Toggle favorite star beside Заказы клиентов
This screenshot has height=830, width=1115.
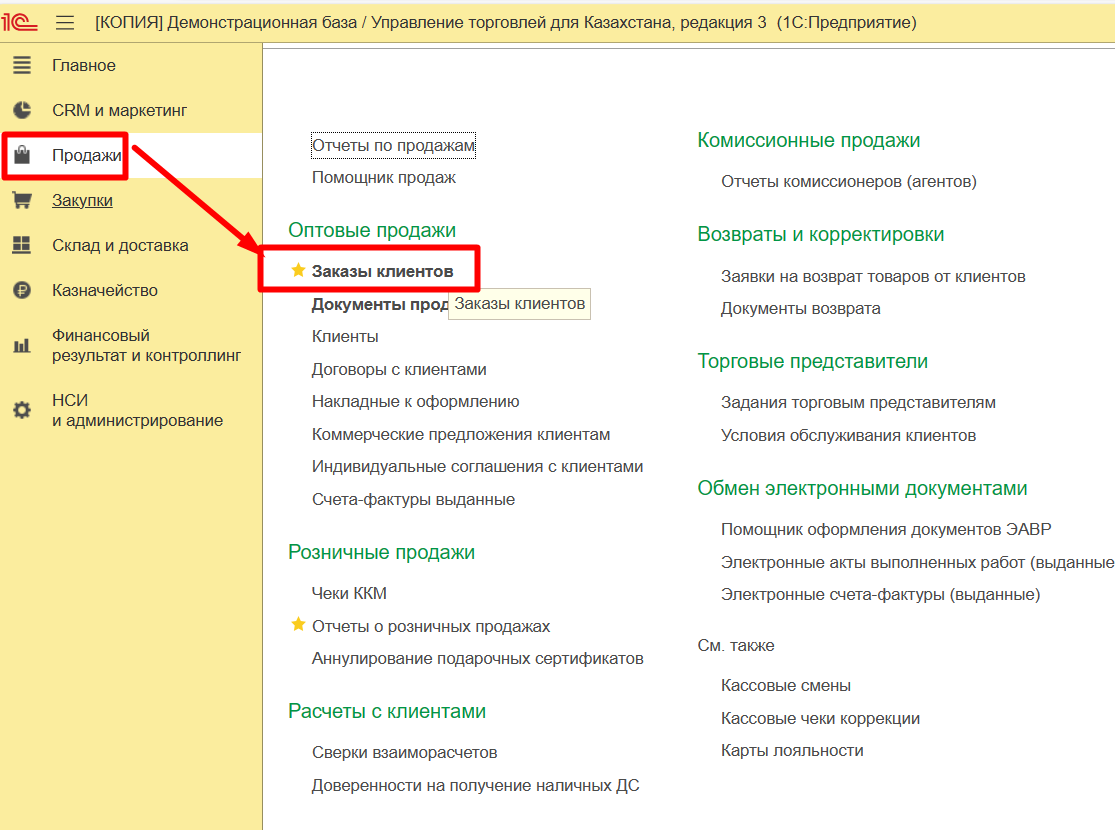point(298,271)
